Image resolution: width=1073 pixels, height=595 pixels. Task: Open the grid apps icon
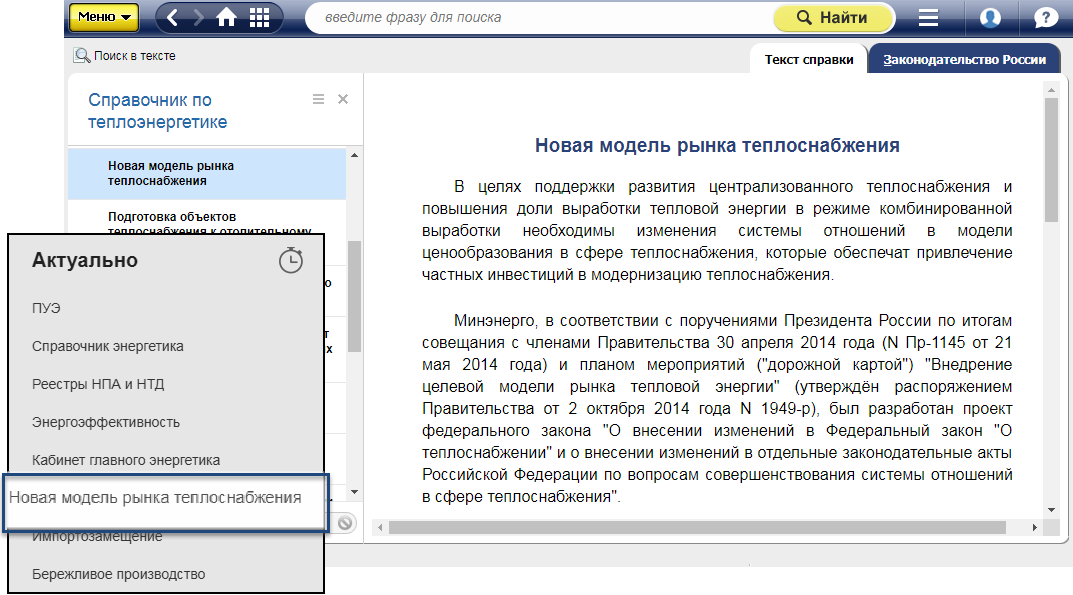point(259,17)
